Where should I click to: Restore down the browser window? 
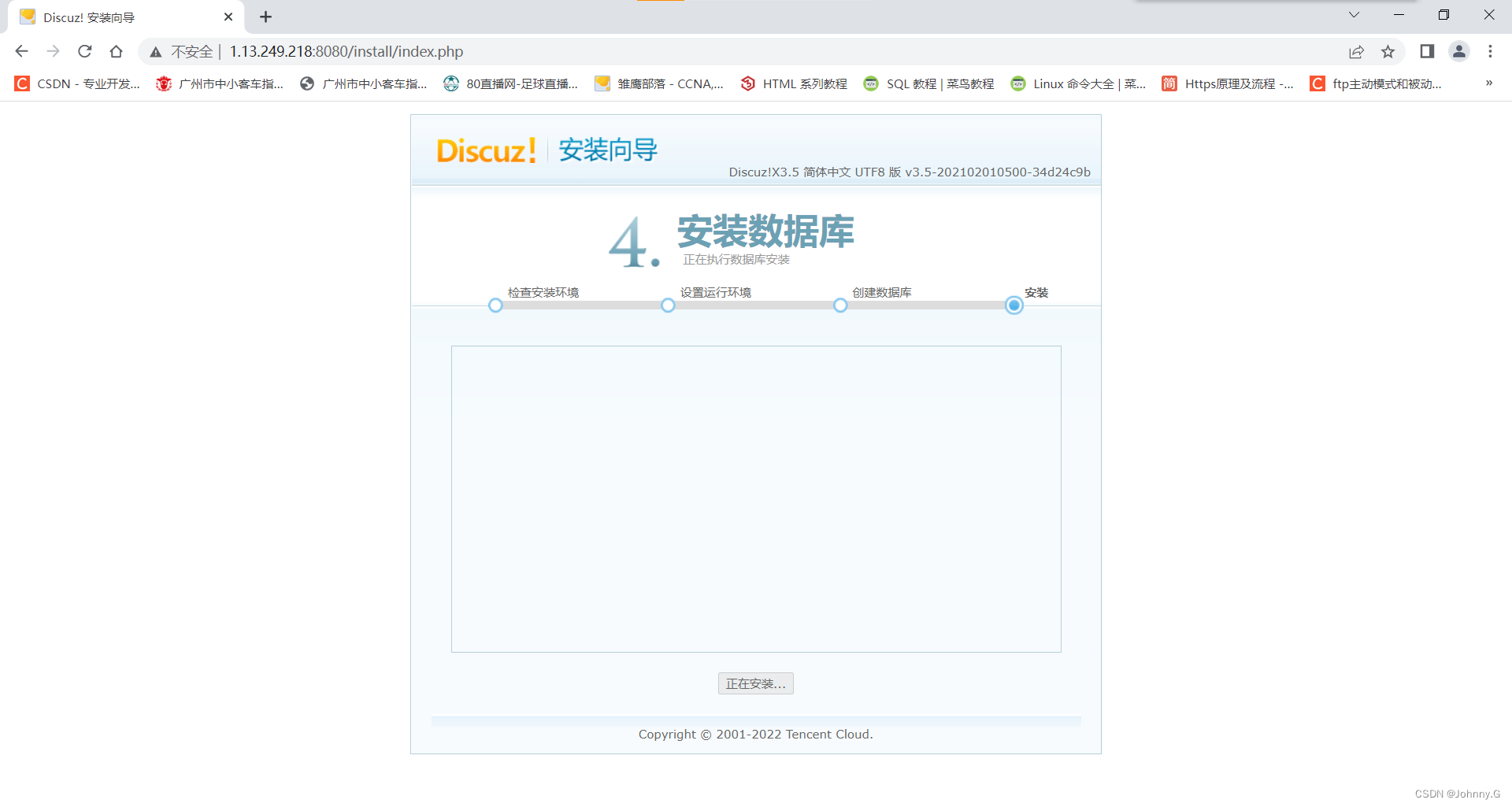1443,15
